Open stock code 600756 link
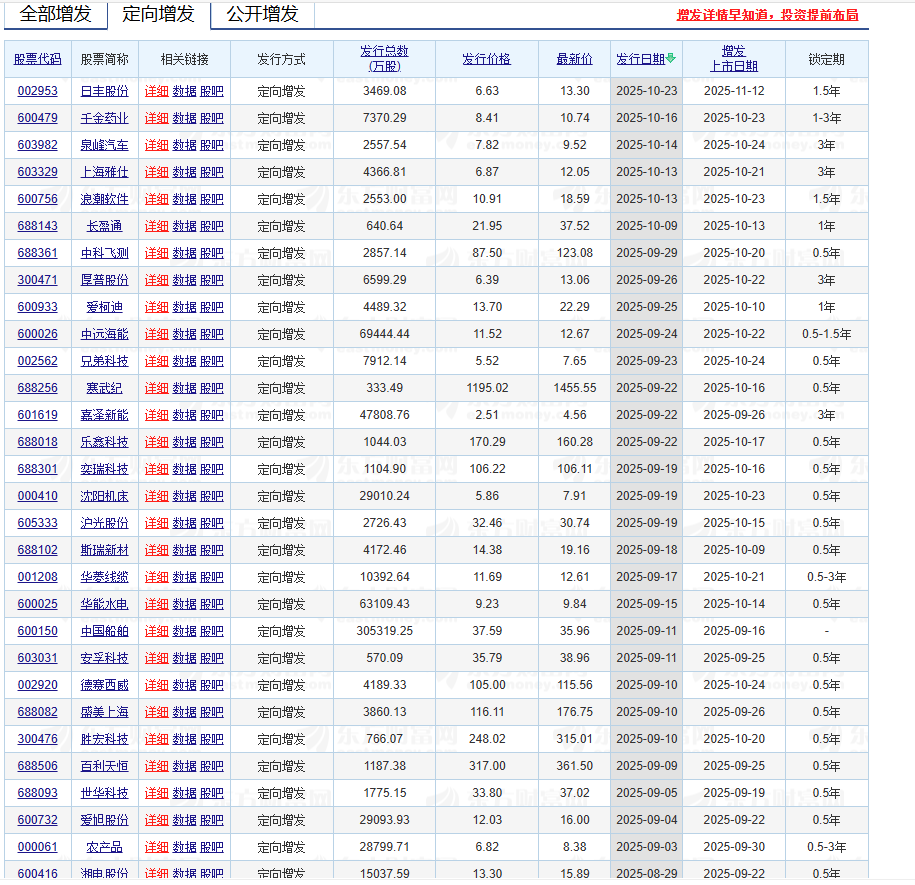The width and height of the screenshot is (915, 885). tap(37, 199)
